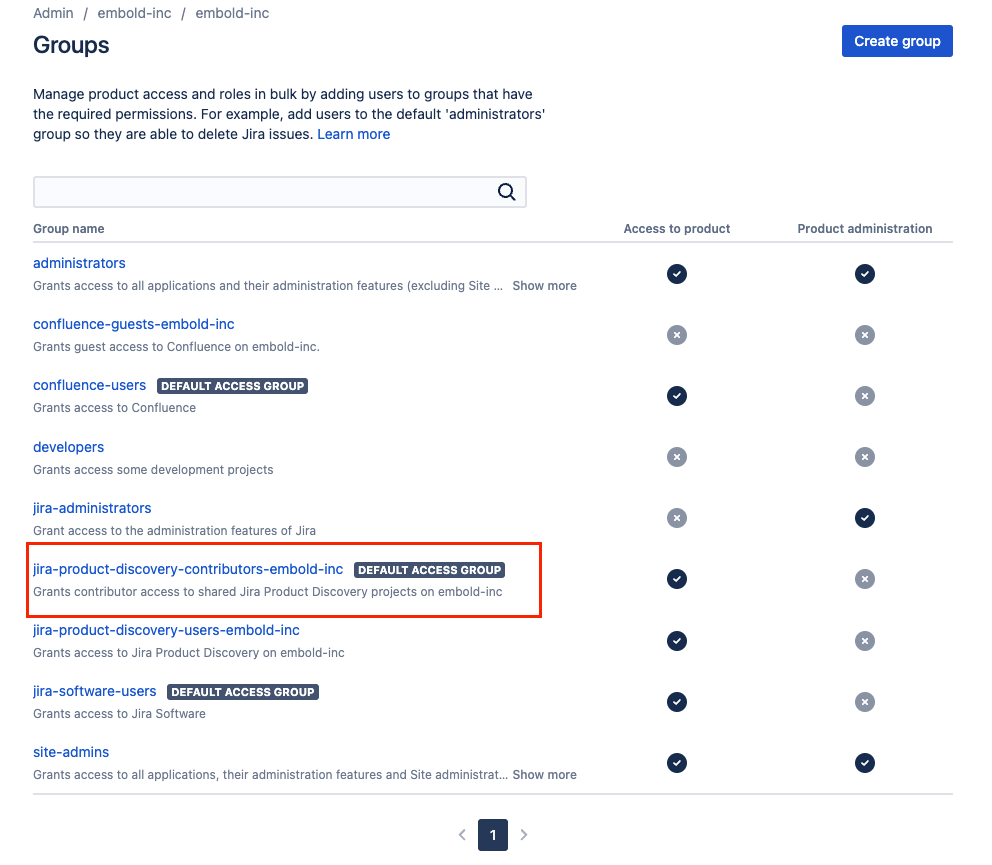The width and height of the screenshot is (992, 865).
Task: Click the Product administration column header
Action: (864, 229)
